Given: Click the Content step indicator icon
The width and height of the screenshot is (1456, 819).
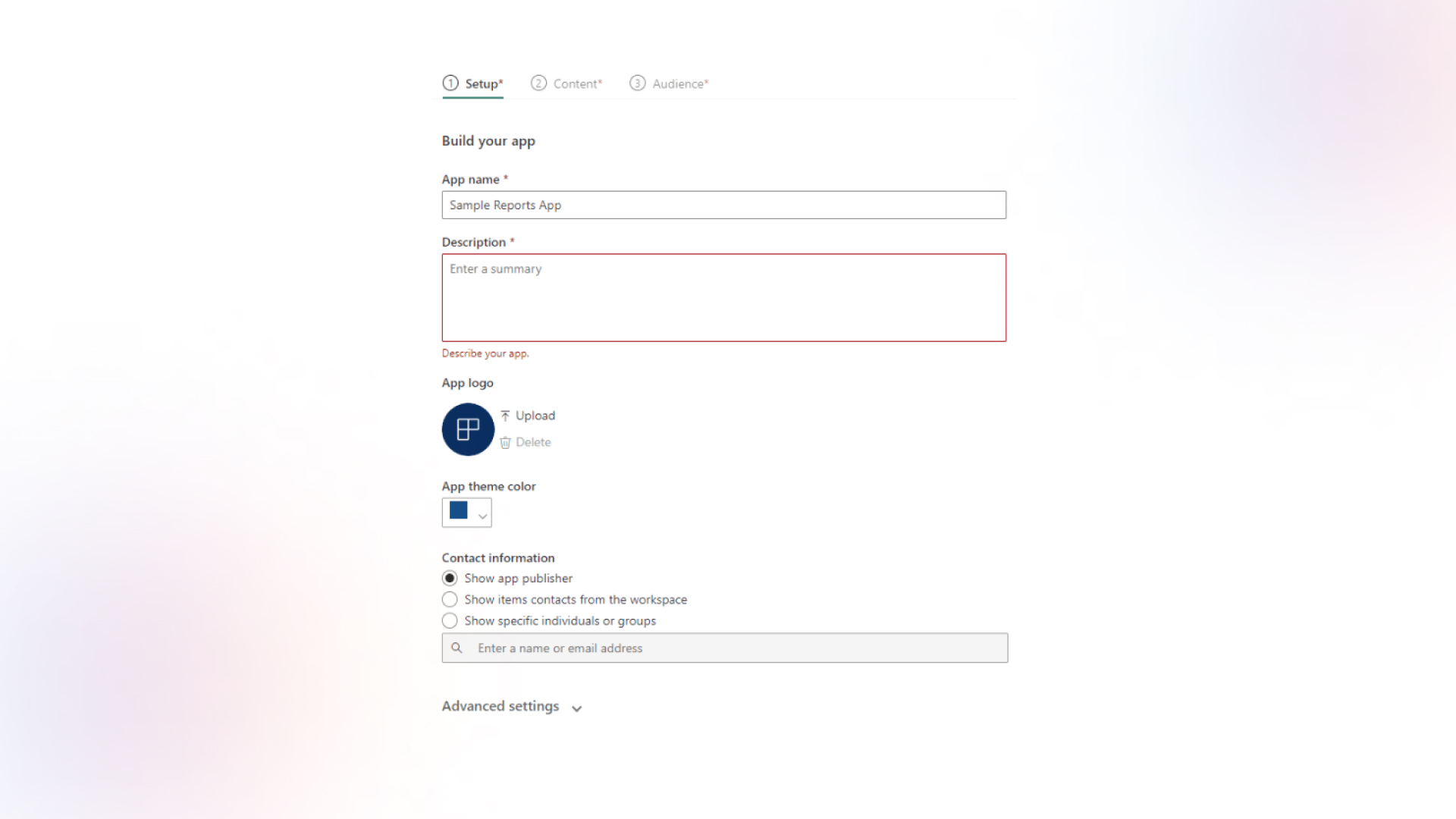Looking at the screenshot, I should click(538, 84).
